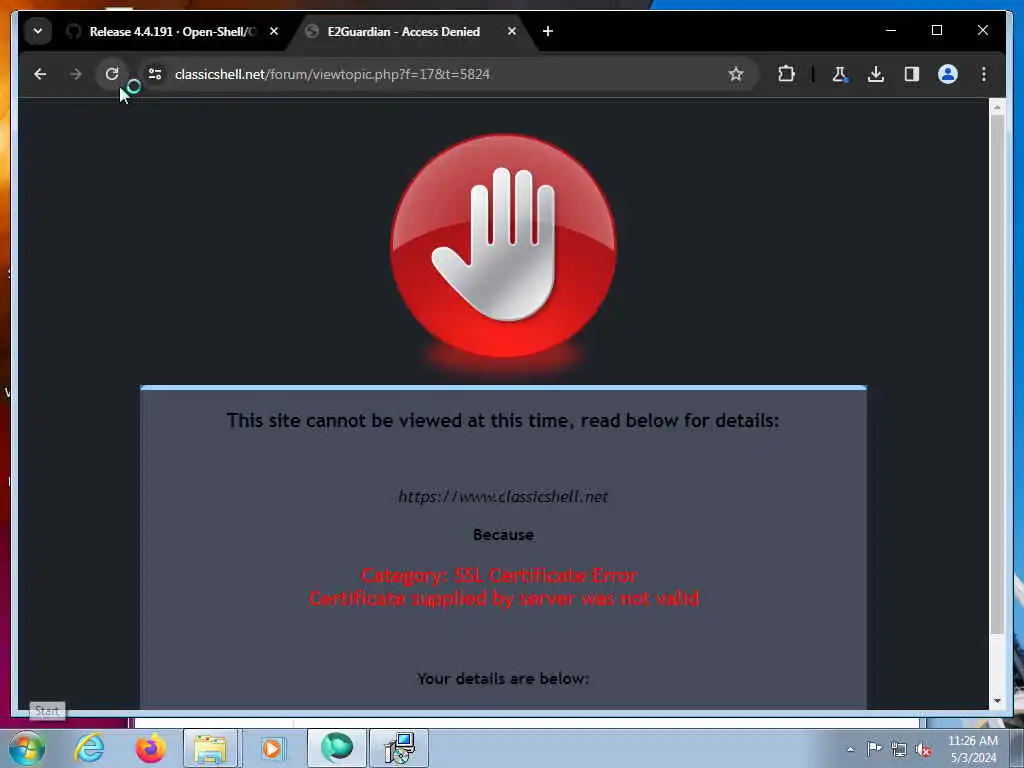Viewport: 1024px width, 768px height.
Task: Click 'This site cannot be viewed' heading
Action: pyautogui.click(x=504, y=421)
